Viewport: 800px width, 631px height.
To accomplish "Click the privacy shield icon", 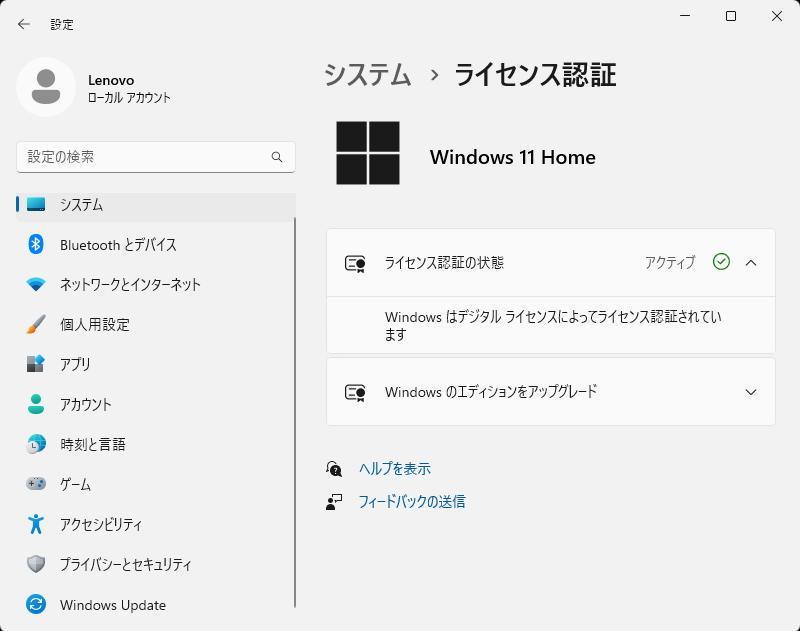I will point(36,564).
